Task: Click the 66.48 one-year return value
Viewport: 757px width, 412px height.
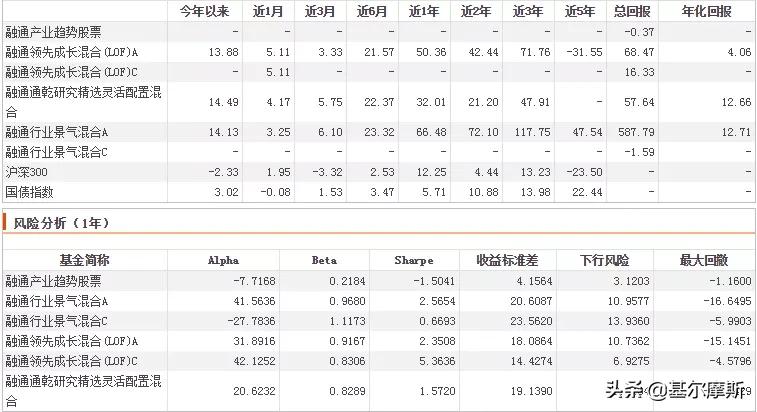Action: (431, 132)
